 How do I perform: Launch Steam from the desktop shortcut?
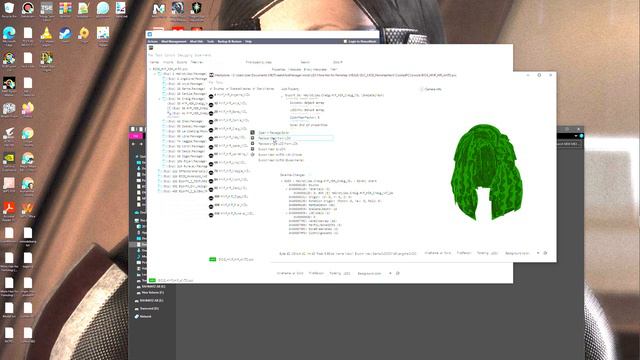(65, 33)
